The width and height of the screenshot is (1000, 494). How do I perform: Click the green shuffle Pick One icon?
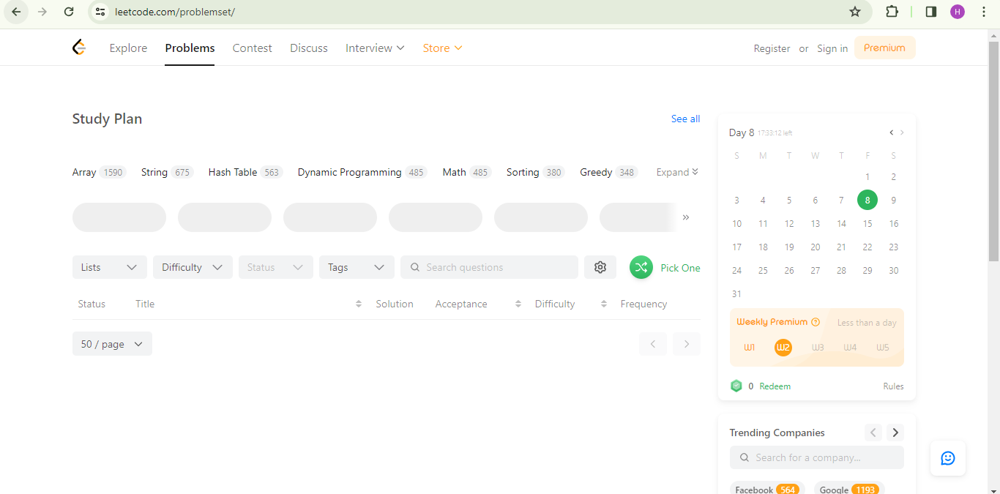coord(641,267)
